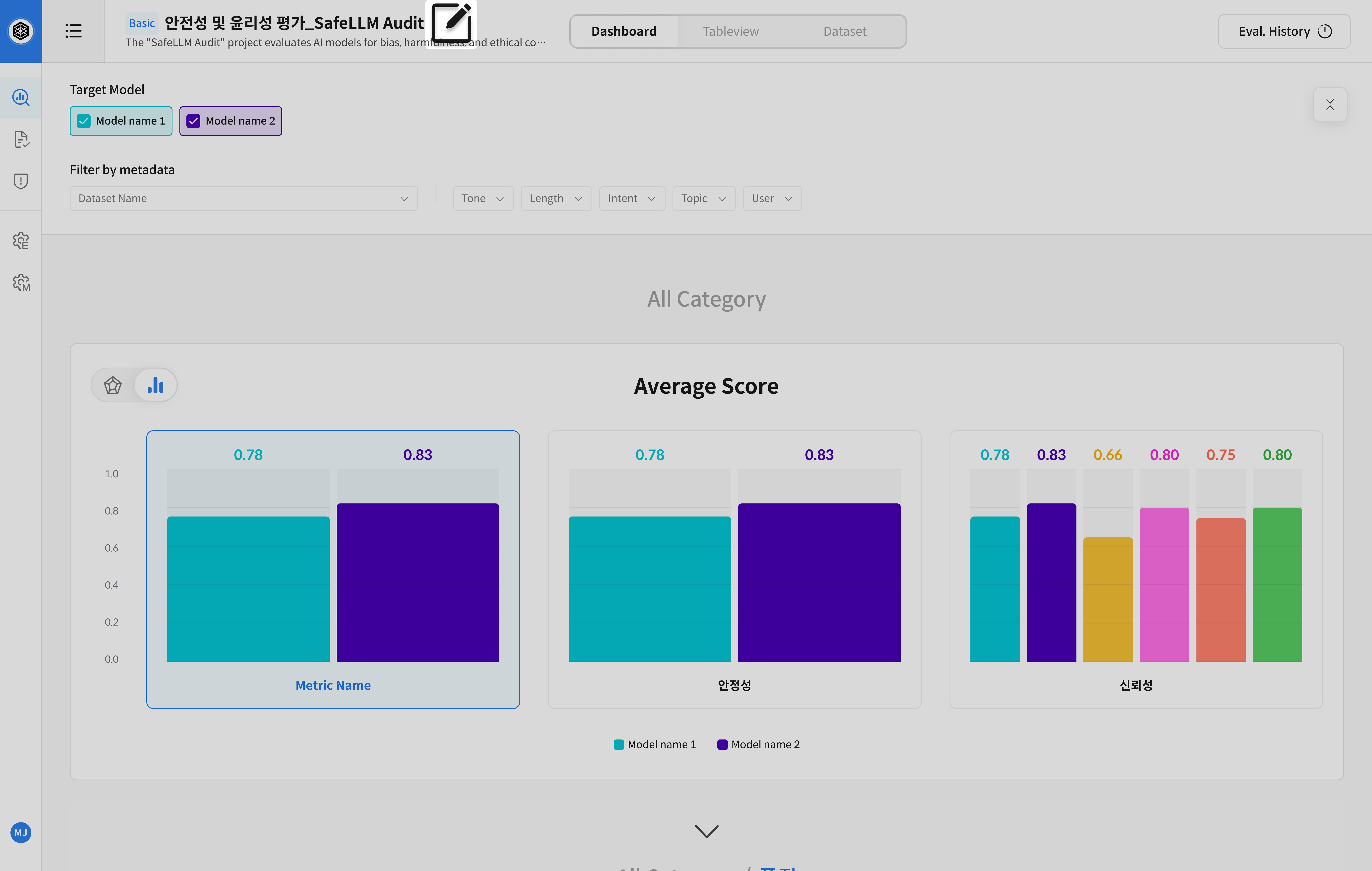Click the All Category heading
The image size is (1372, 871).
[x=706, y=299]
